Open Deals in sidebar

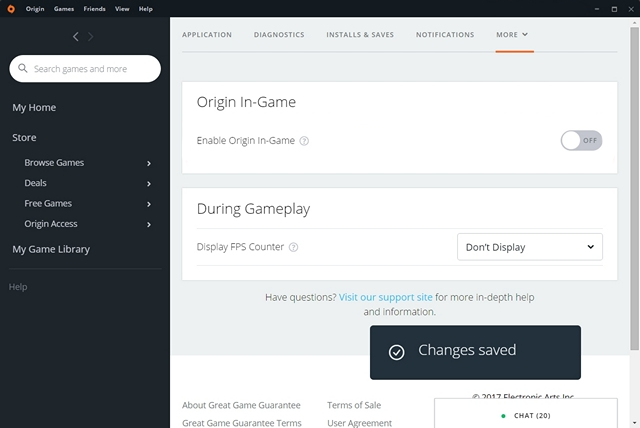pyautogui.click(x=35, y=183)
